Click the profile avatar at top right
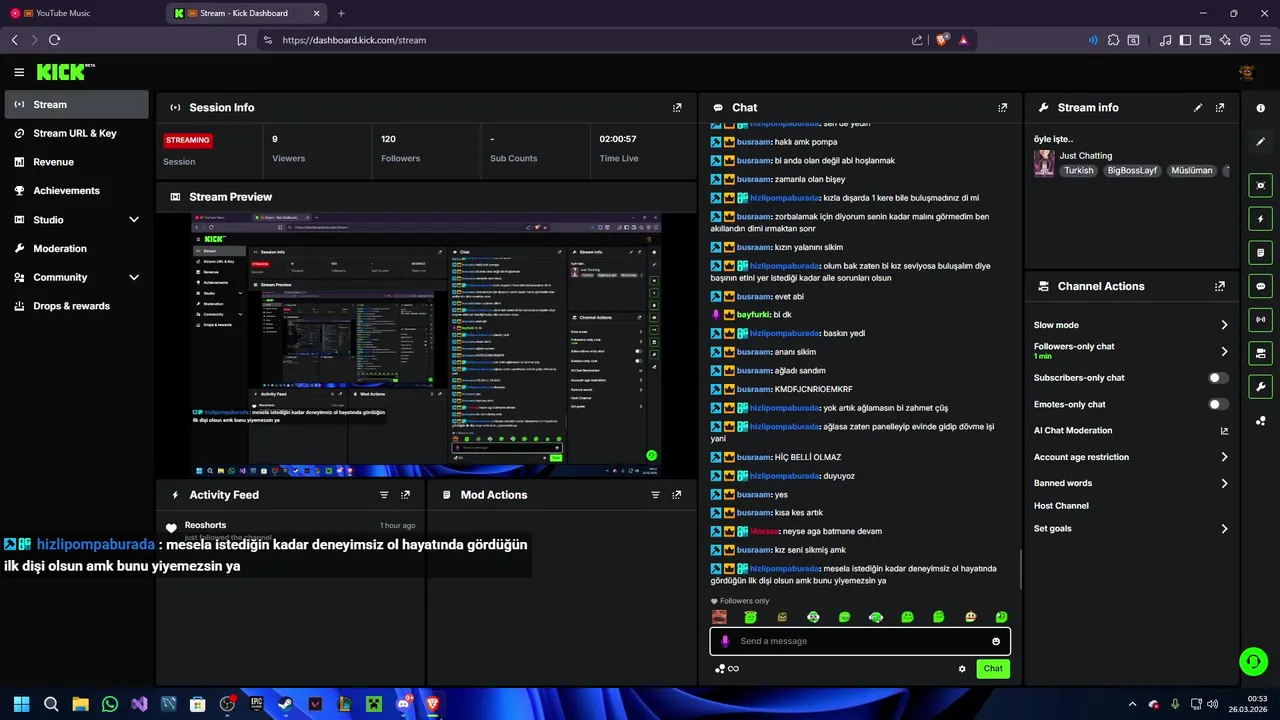 [x=1246, y=72]
